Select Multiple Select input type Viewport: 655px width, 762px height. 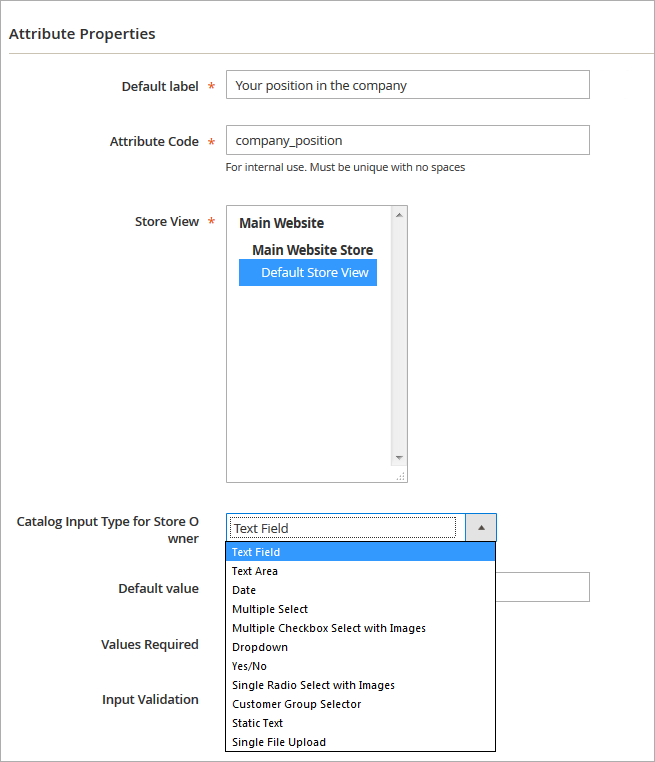(270, 609)
